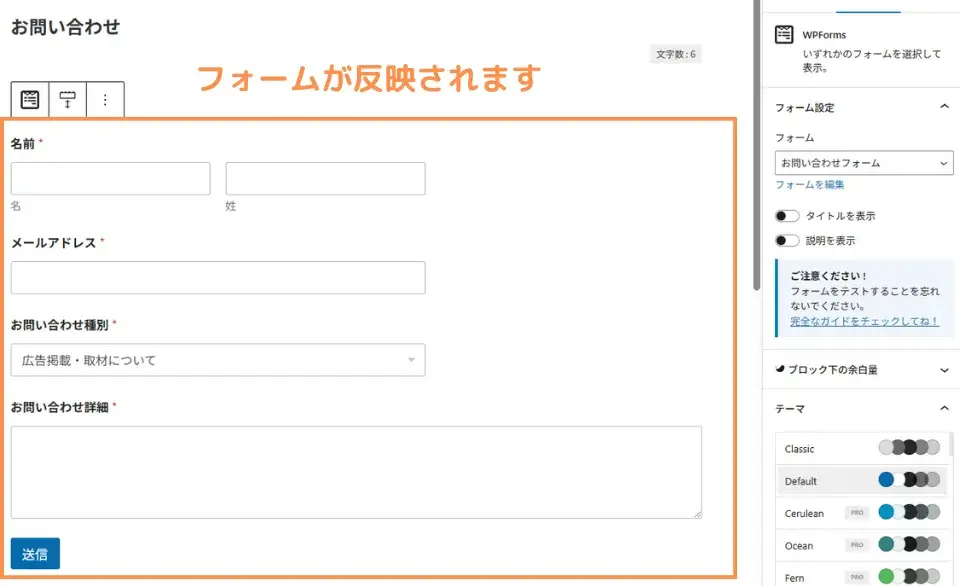Toggle the タイトルを表示 switch
The height and width of the screenshot is (586, 960).
pos(787,216)
